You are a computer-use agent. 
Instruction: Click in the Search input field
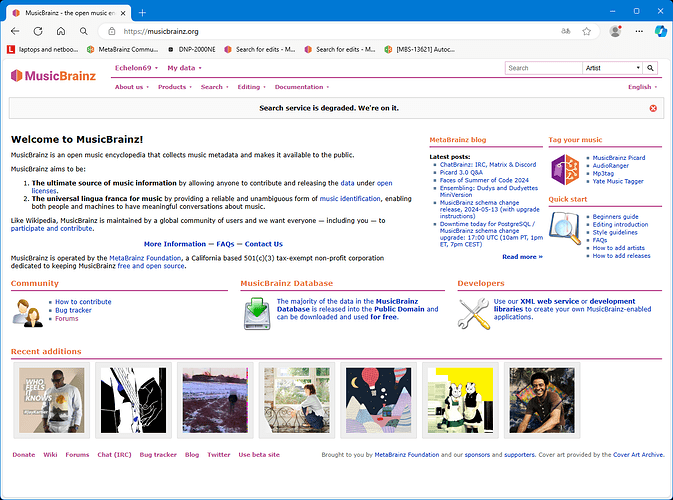(543, 68)
